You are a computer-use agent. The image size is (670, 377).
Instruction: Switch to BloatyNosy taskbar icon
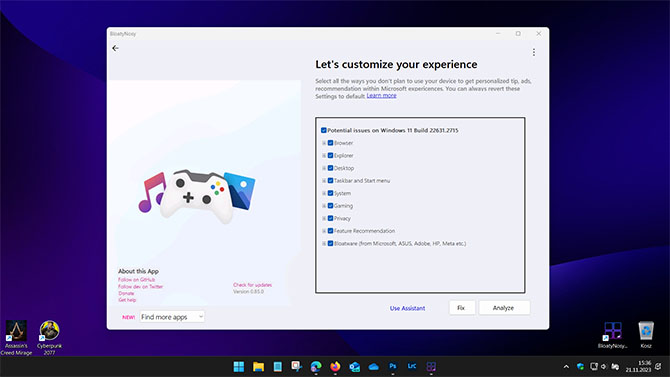tap(431, 366)
